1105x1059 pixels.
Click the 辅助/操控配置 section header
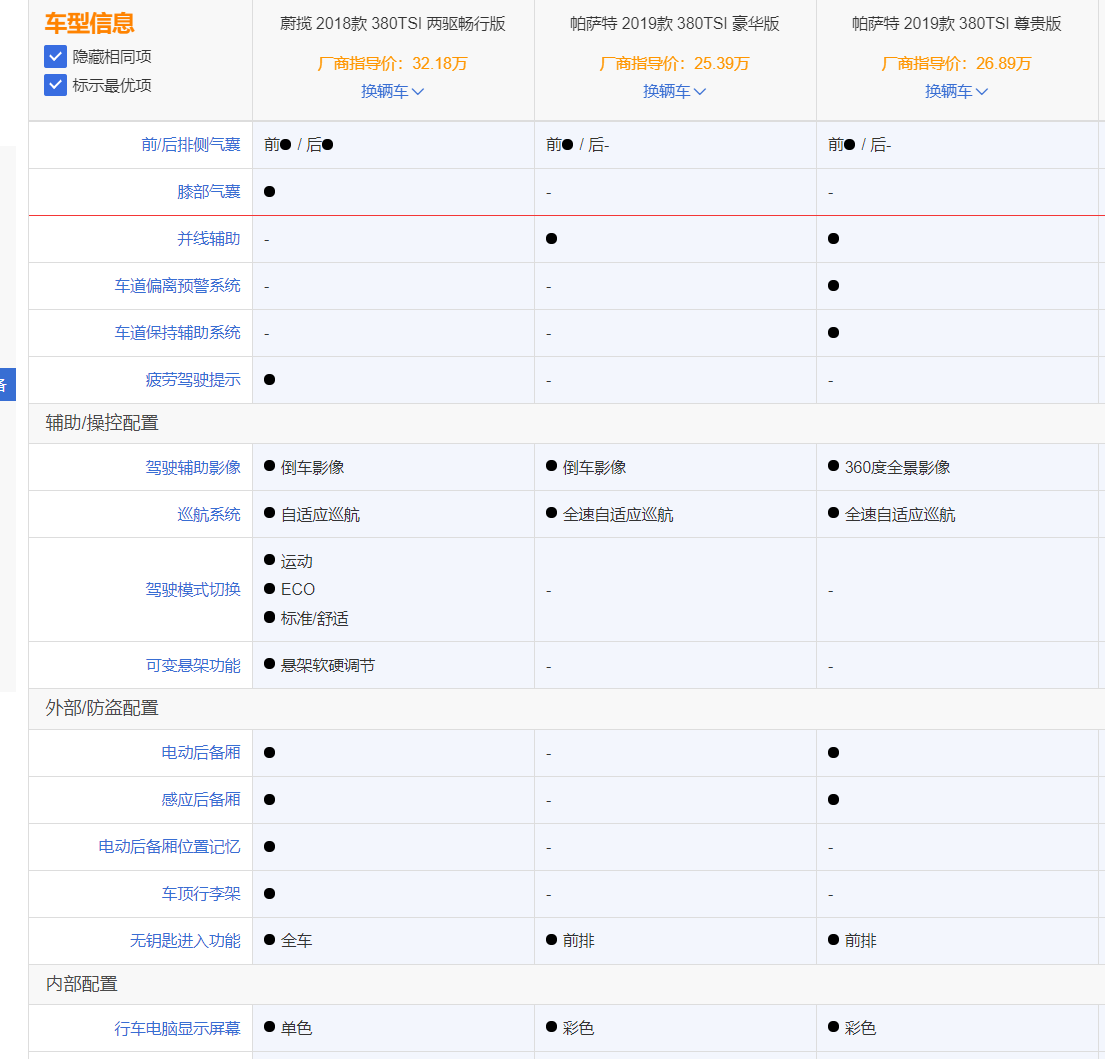tap(102, 423)
